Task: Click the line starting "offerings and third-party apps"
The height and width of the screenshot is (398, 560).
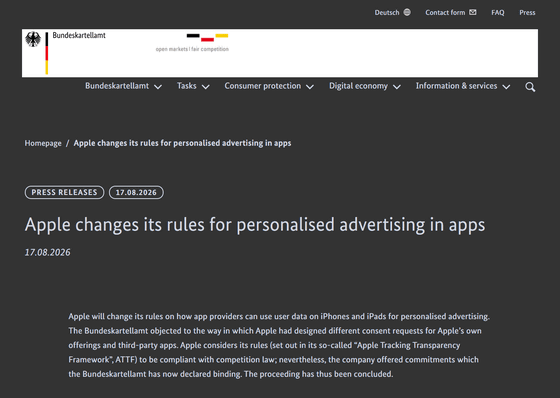Action: click(x=264, y=345)
